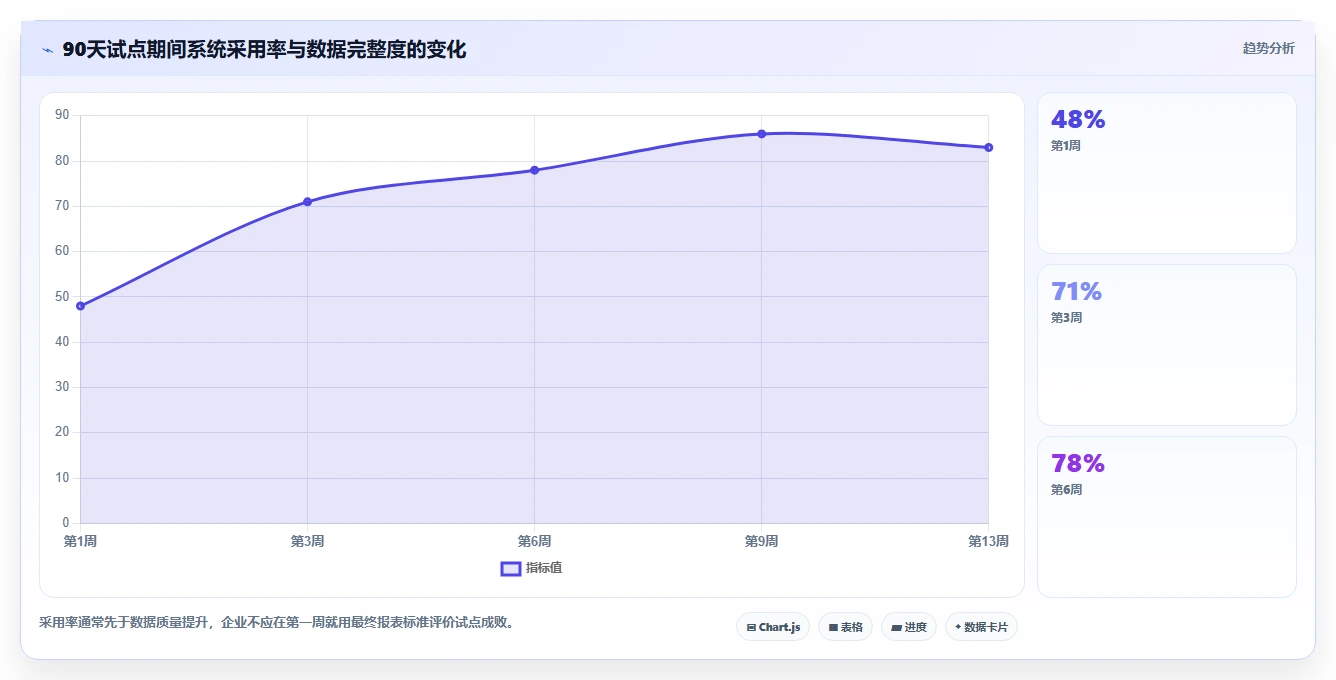The width and height of the screenshot is (1336, 680).
Task: Click the 进度 tag icon
Action: click(x=897, y=627)
